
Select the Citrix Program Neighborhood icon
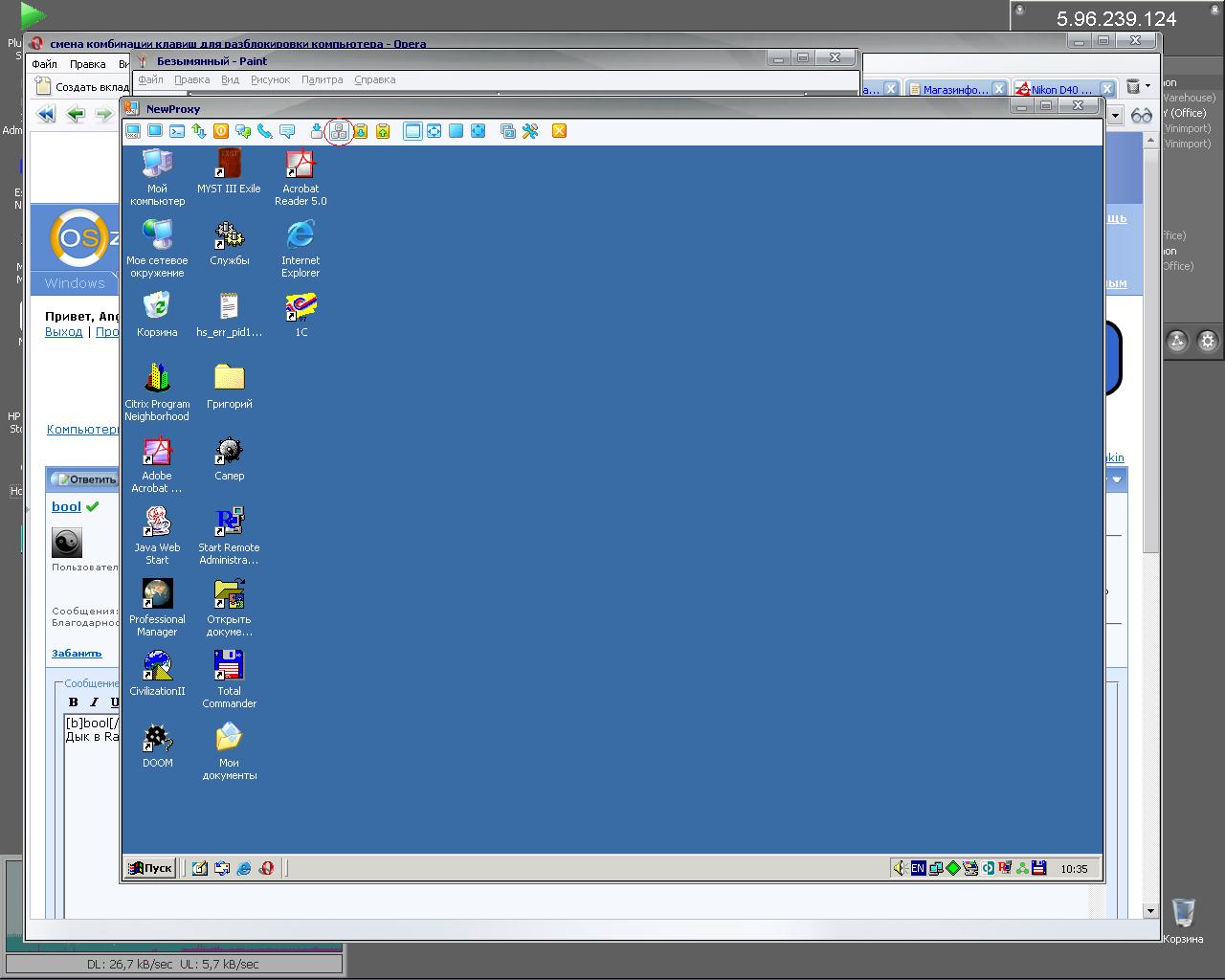[x=157, y=392]
